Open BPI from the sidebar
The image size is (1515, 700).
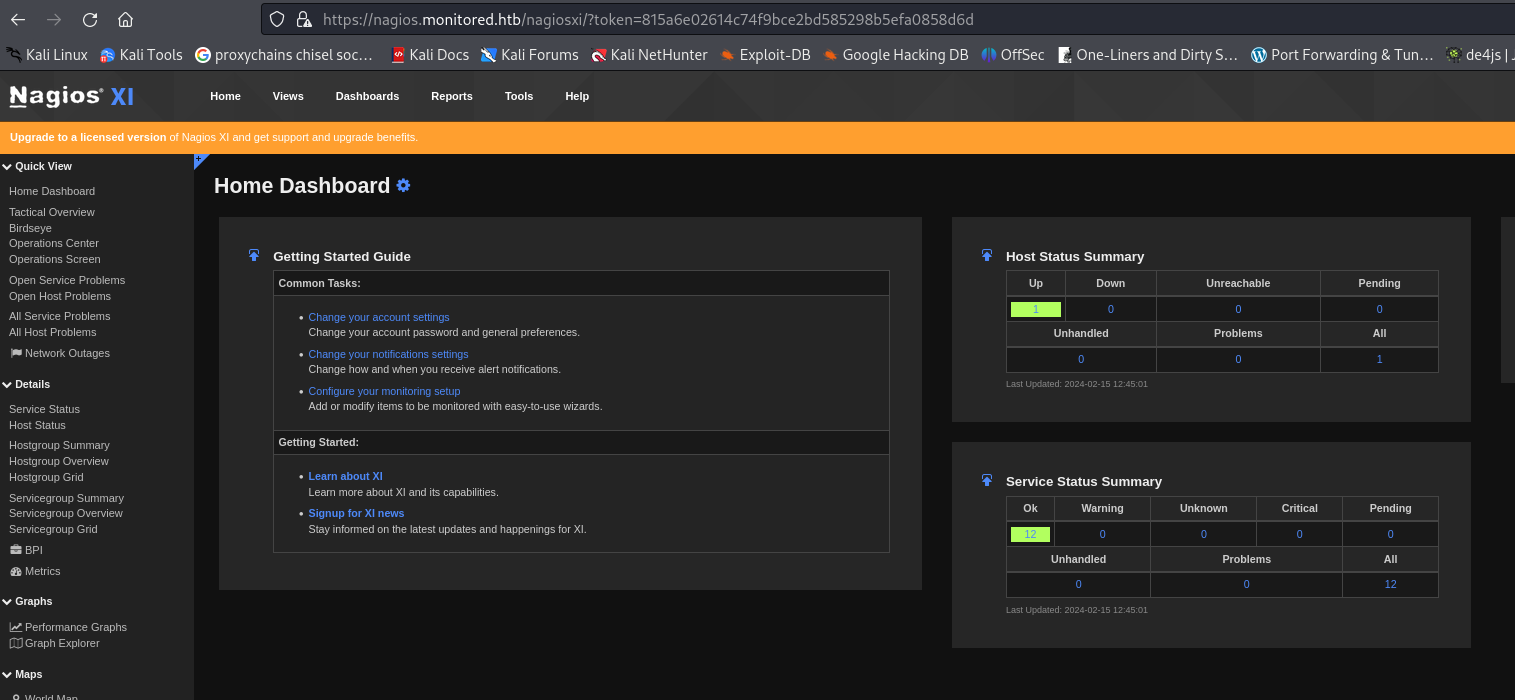click(26, 550)
